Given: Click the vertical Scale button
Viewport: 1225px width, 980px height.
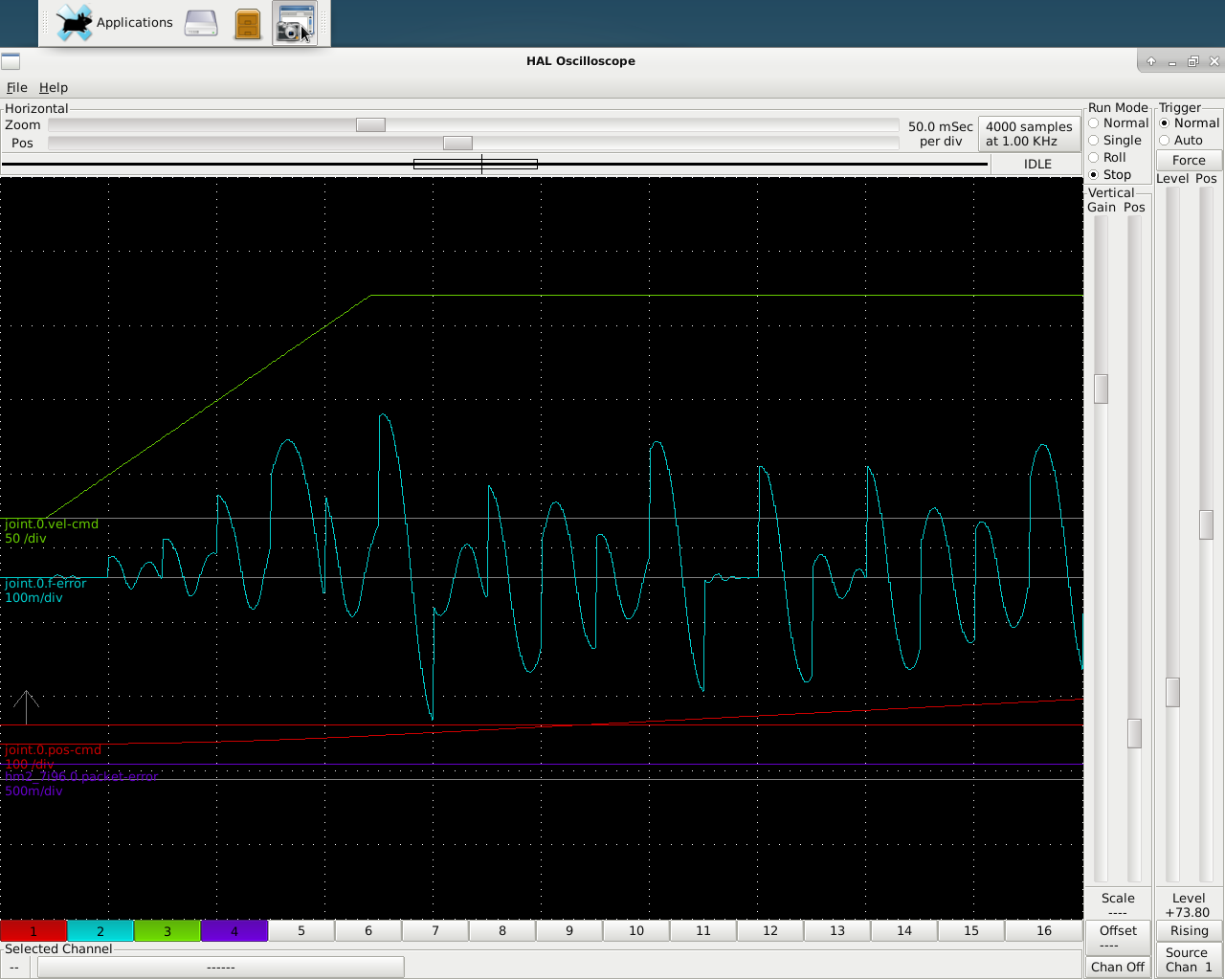Looking at the screenshot, I should pos(1118,904).
